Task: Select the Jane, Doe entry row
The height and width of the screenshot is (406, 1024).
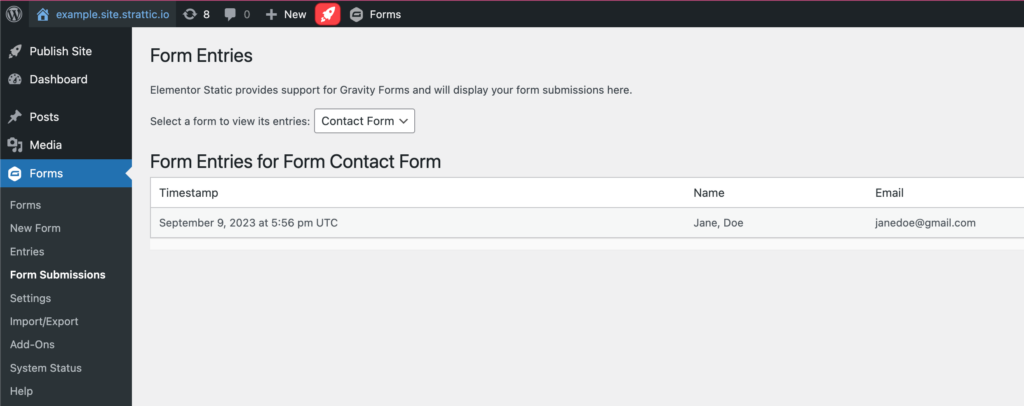Action: 586,223
